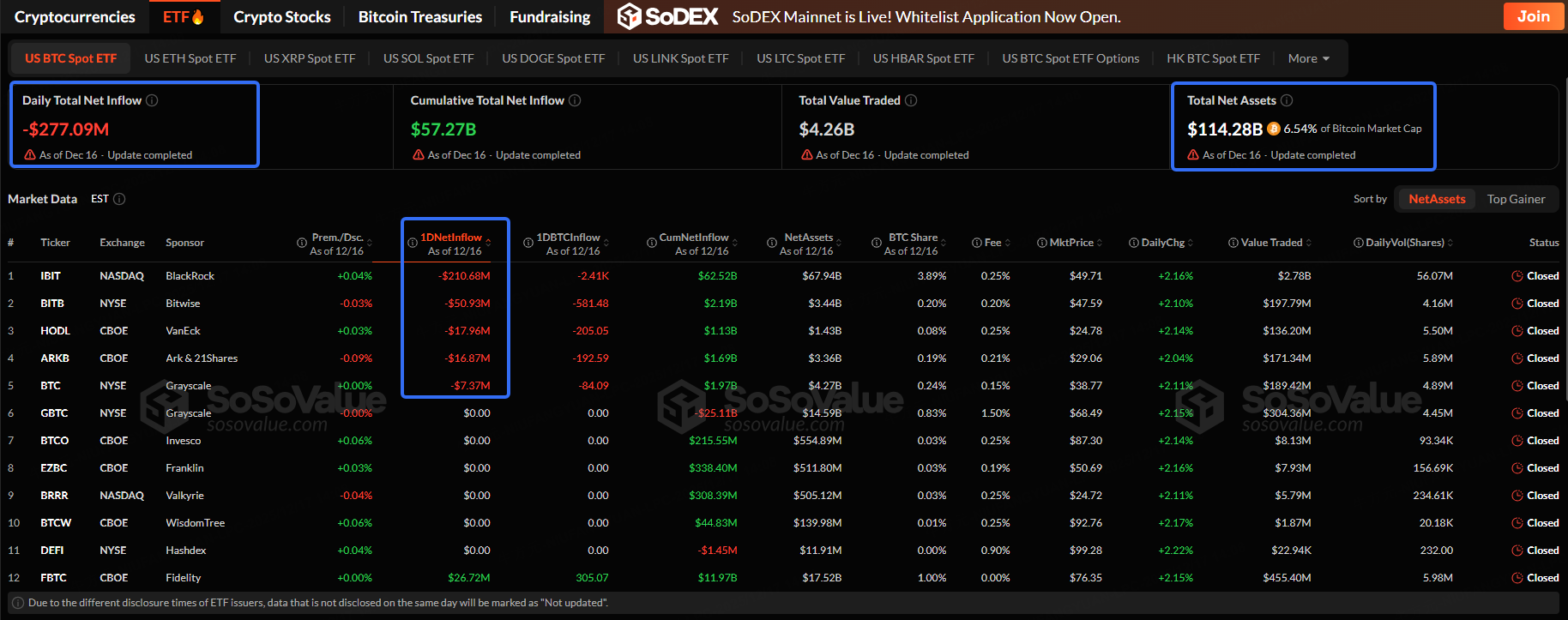This screenshot has height=620, width=1568.
Task: Toggle sort by NetAssets
Action: coord(1437,199)
